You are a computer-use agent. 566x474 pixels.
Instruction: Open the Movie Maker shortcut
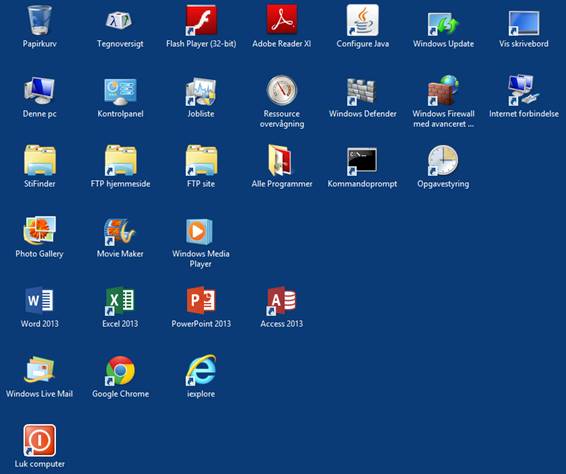pos(120,231)
